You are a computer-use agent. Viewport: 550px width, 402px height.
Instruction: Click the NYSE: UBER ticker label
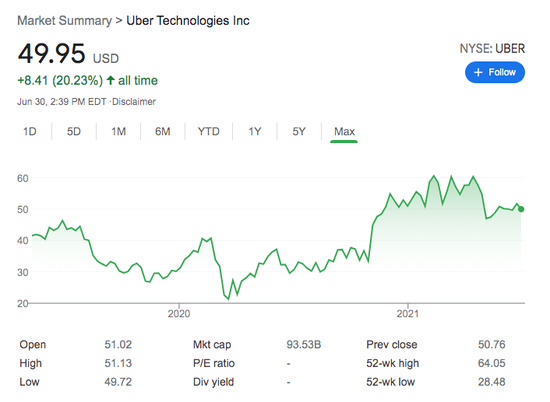coord(492,49)
